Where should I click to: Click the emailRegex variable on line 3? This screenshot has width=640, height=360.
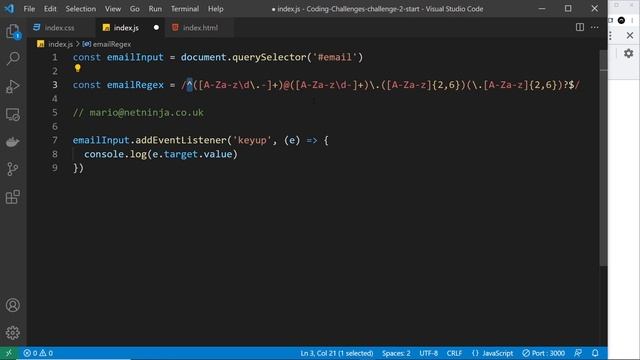pyautogui.click(x=135, y=85)
